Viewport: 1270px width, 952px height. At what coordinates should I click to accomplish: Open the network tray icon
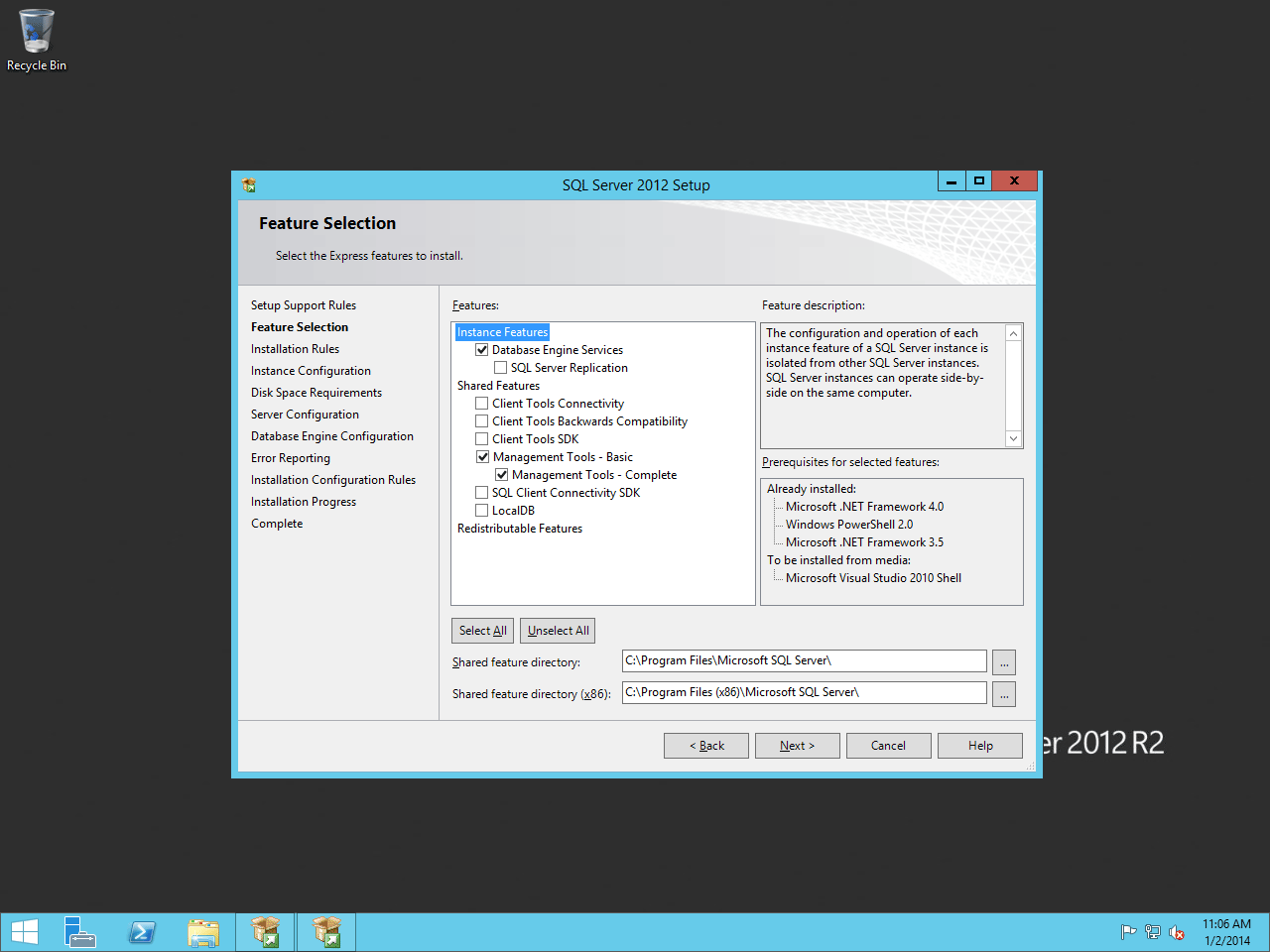1152,932
